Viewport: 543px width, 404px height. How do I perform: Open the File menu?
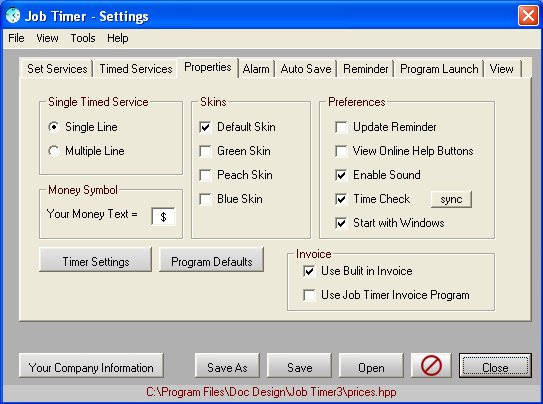pyautogui.click(x=16, y=38)
